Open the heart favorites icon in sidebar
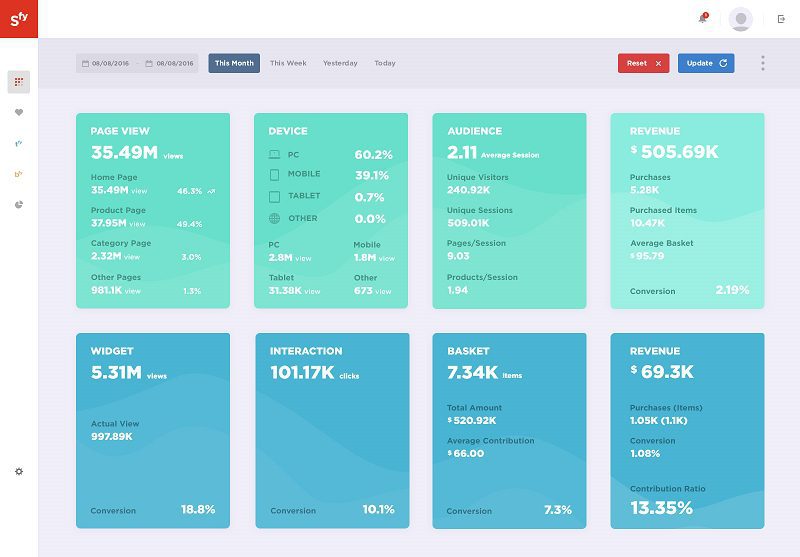This screenshot has width=800, height=557. (x=19, y=112)
